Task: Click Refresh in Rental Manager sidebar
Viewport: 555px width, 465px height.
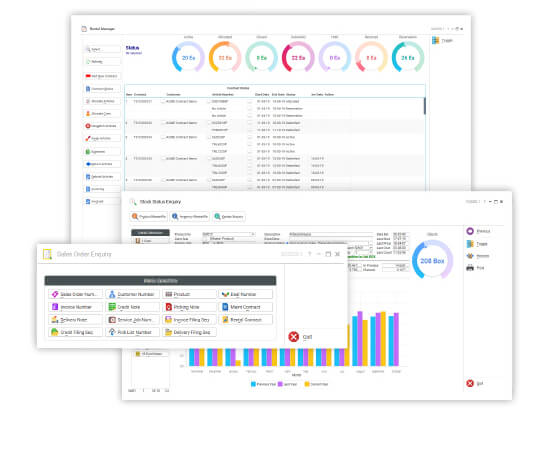Action: click(x=102, y=62)
